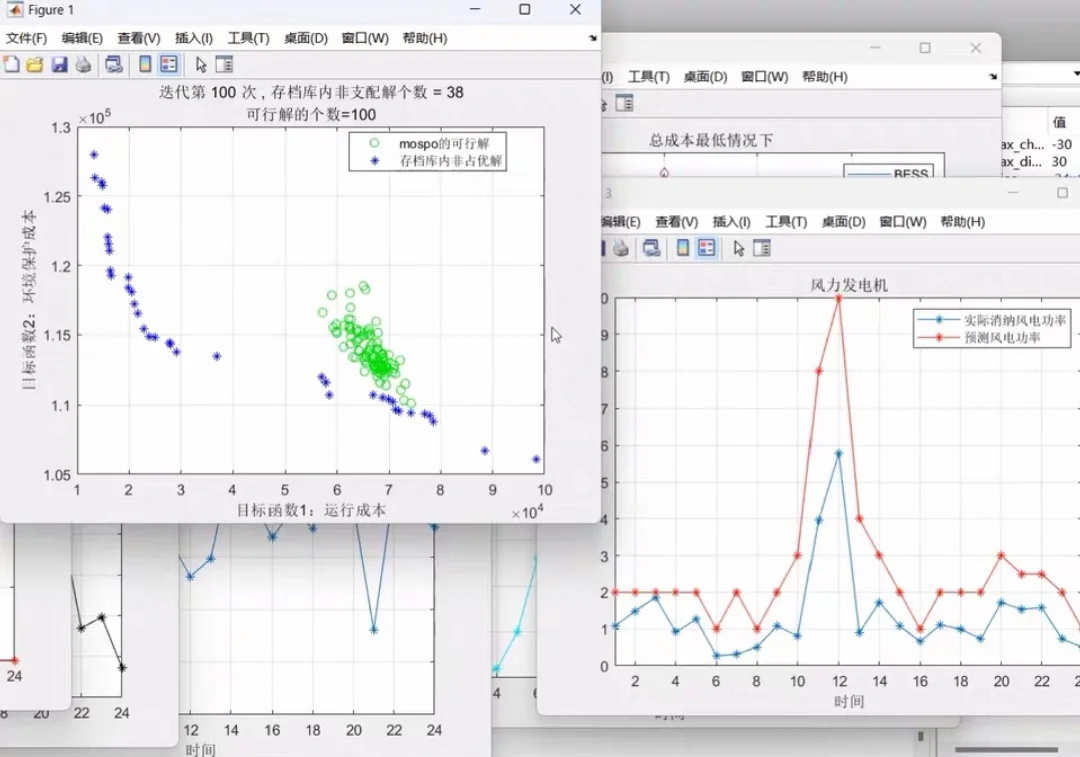Insert colorbar in Figure 1 via toolbar
Image resolution: width=1080 pixels, height=757 pixels.
pos(145,65)
